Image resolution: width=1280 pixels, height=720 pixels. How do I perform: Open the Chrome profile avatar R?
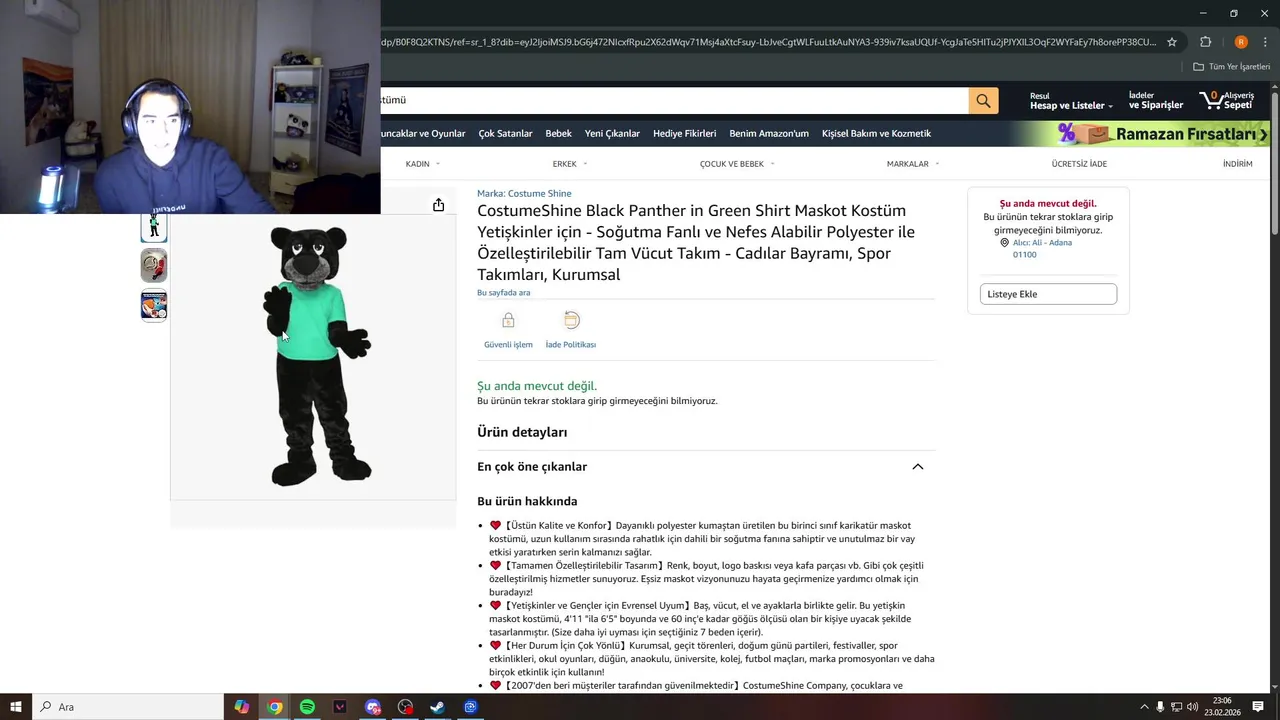(x=1241, y=42)
